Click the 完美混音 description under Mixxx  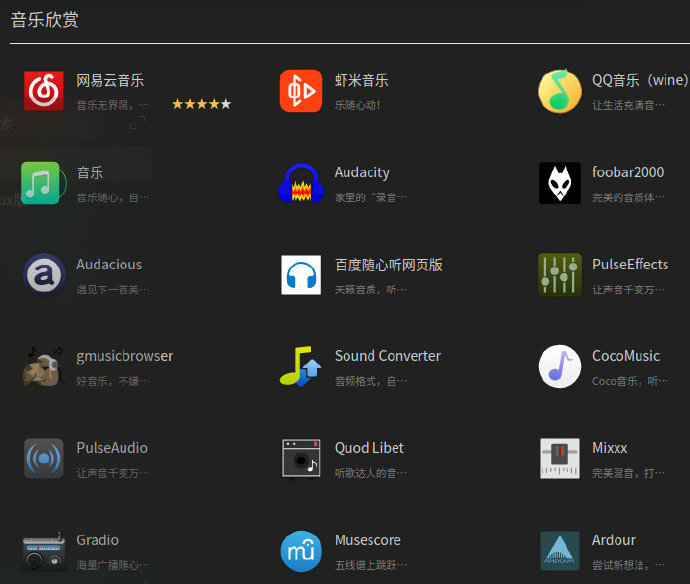628,473
